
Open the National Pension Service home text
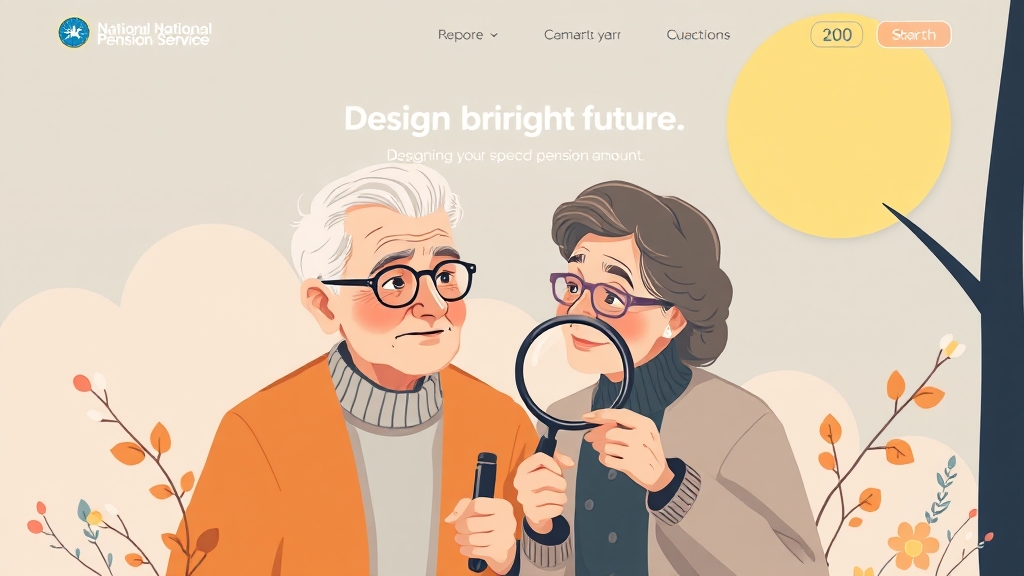154,34
